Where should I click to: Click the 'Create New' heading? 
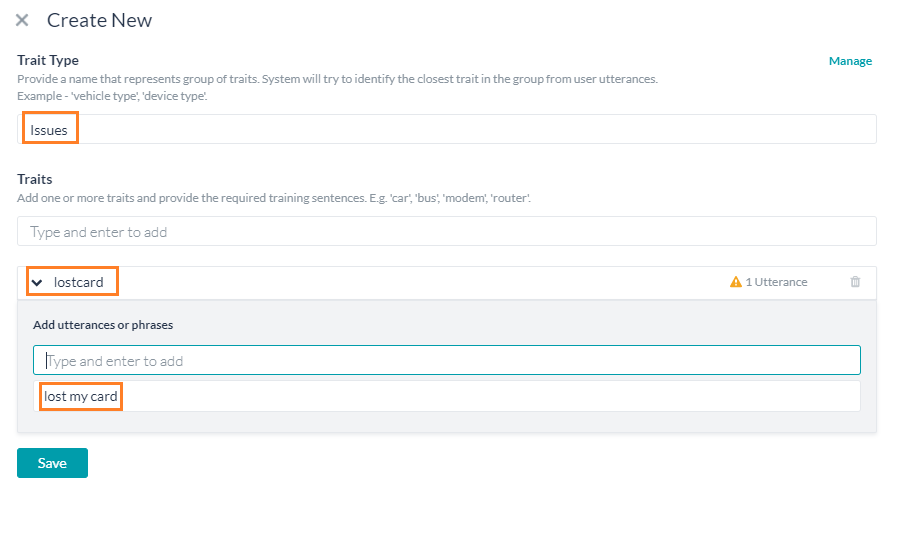click(99, 20)
